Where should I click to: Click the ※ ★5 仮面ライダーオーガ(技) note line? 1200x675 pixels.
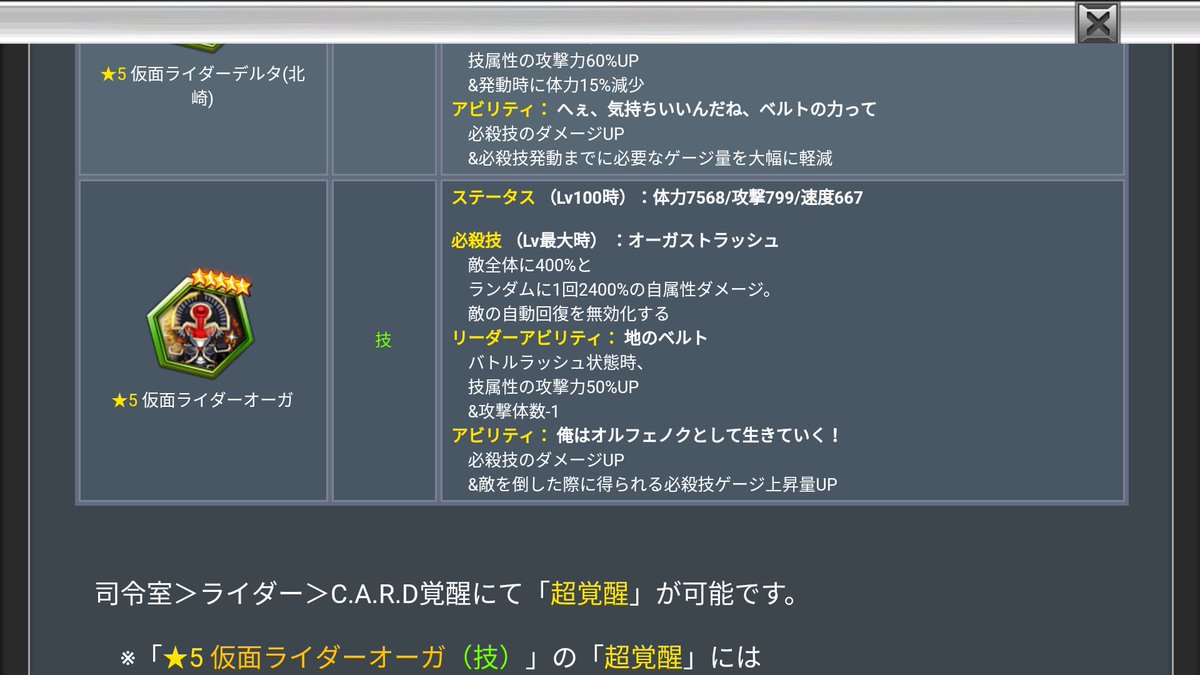440,657
